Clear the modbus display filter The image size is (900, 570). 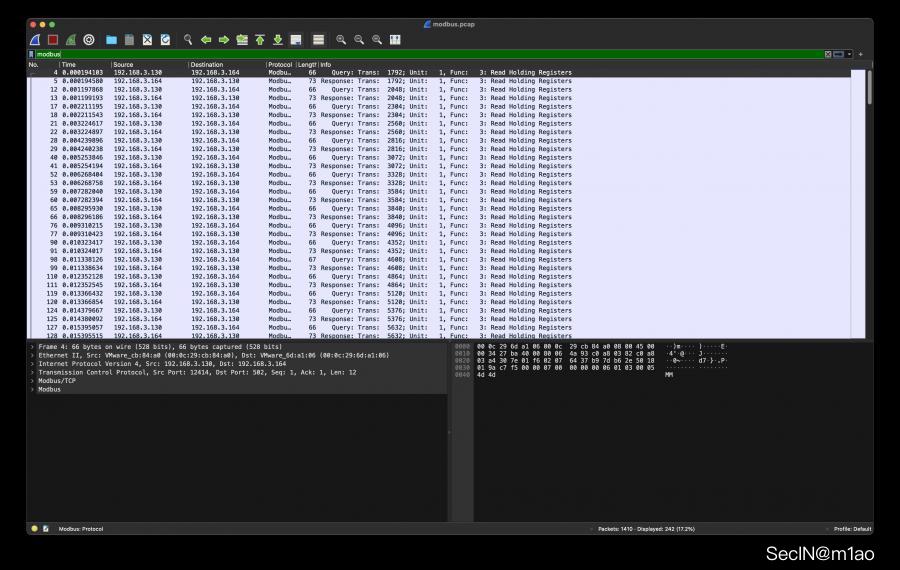click(x=828, y=54)
